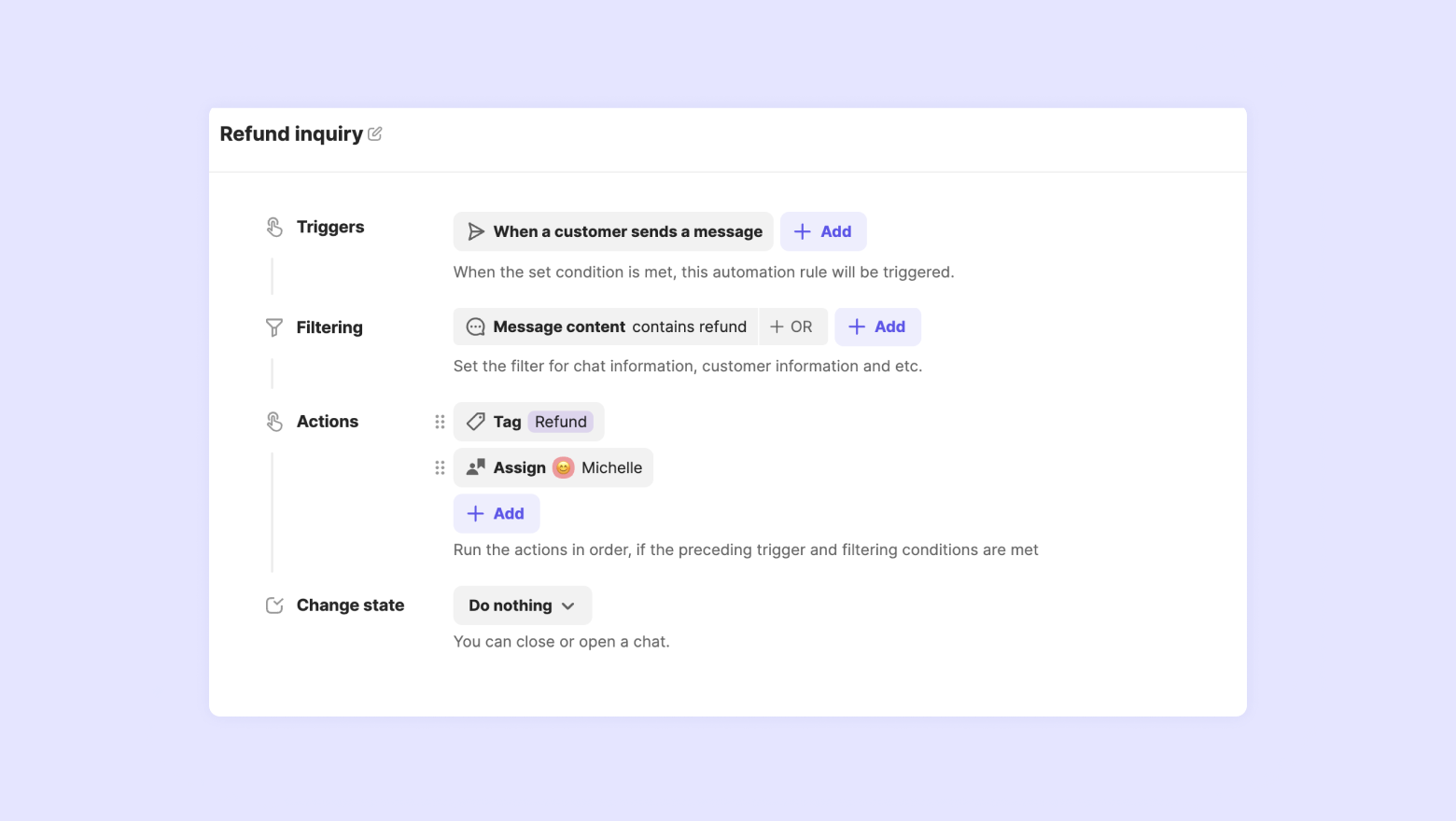Image resolution: width=1456 pixels, height=821 pixels.
Task: Click the Actions hand icon
Action: pyautogui.click(x=274, y=422)
